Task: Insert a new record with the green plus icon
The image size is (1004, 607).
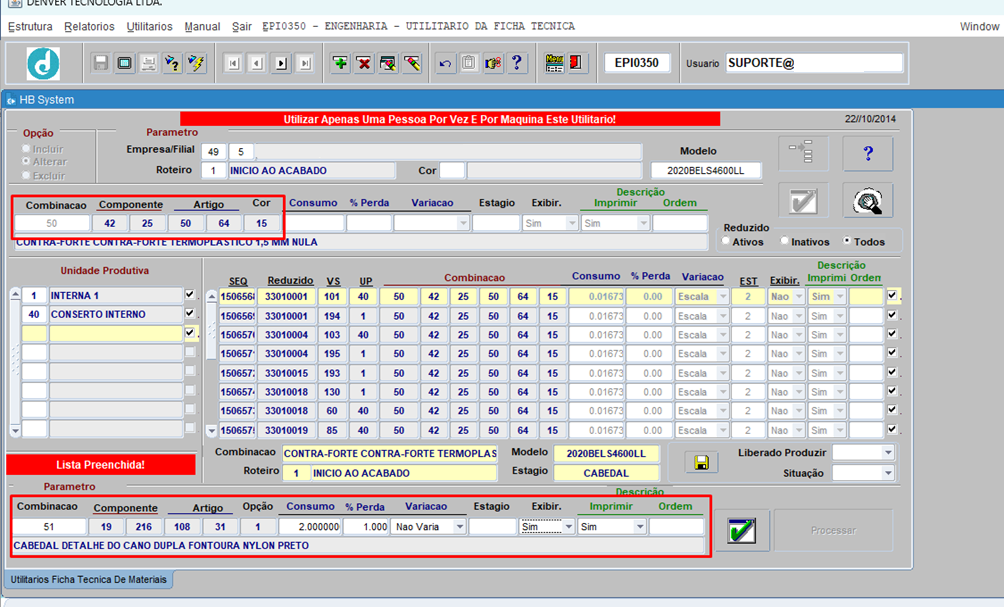Action: point(340,63)
